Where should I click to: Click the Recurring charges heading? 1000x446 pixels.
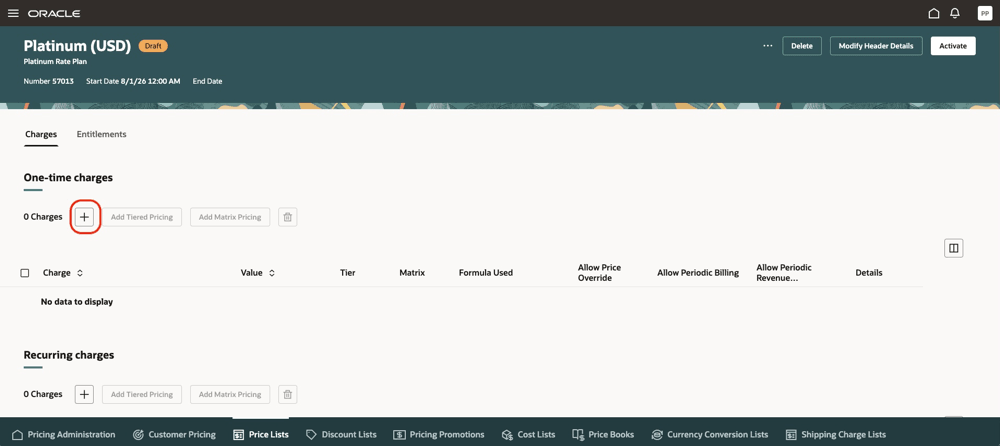click(x=69, y=355)
